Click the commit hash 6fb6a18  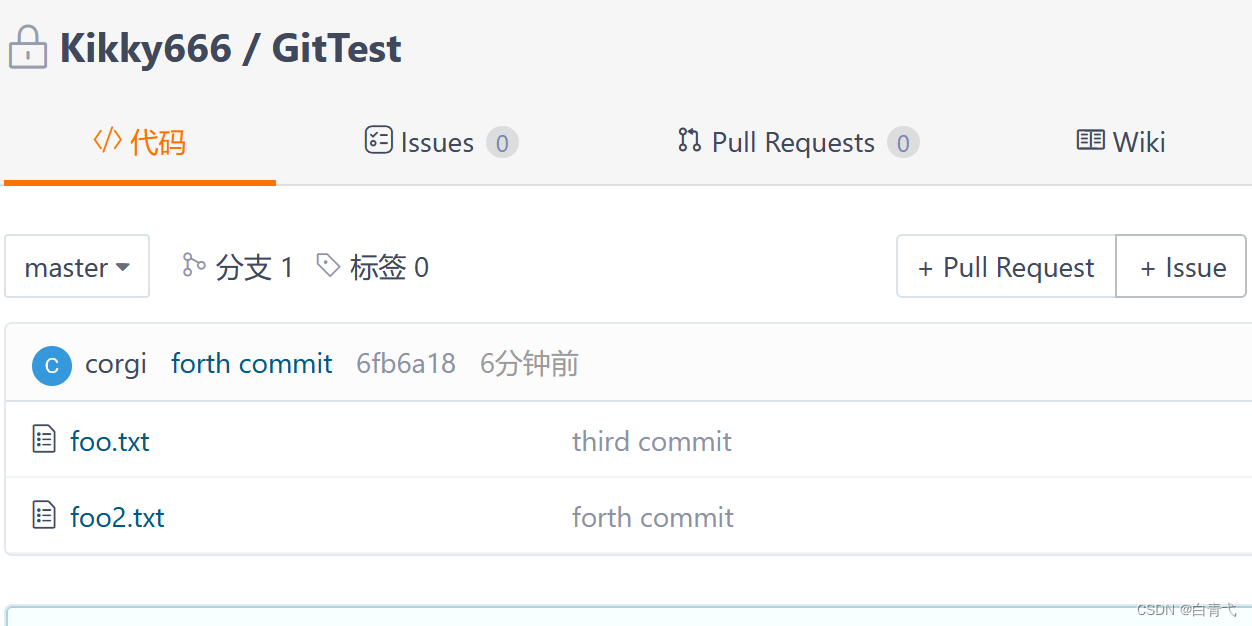tap(406, 363)
